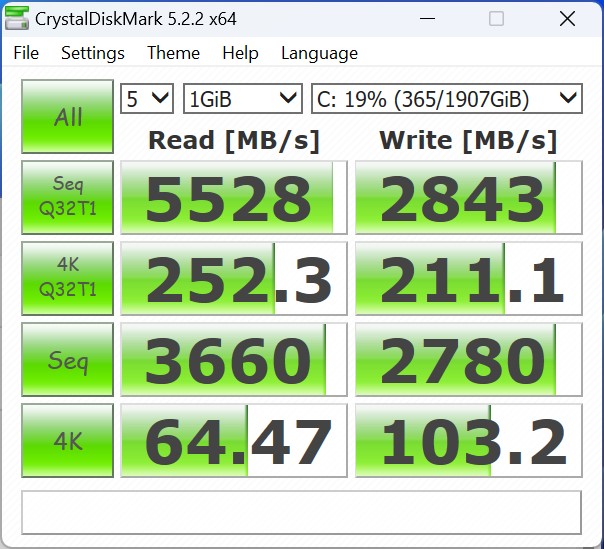Open the File menu
The height and width of the screenshot is (549, 604).
(26, 54)
